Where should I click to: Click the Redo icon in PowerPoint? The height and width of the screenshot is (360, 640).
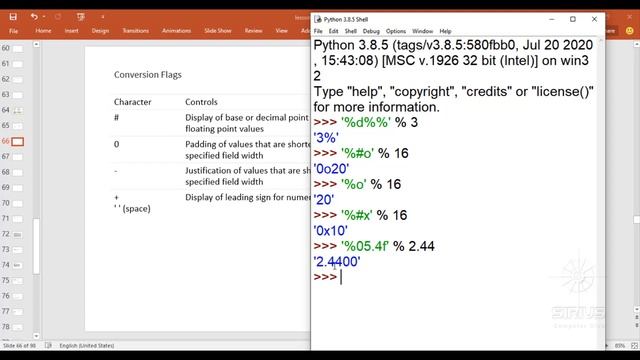tap(58, 17)
